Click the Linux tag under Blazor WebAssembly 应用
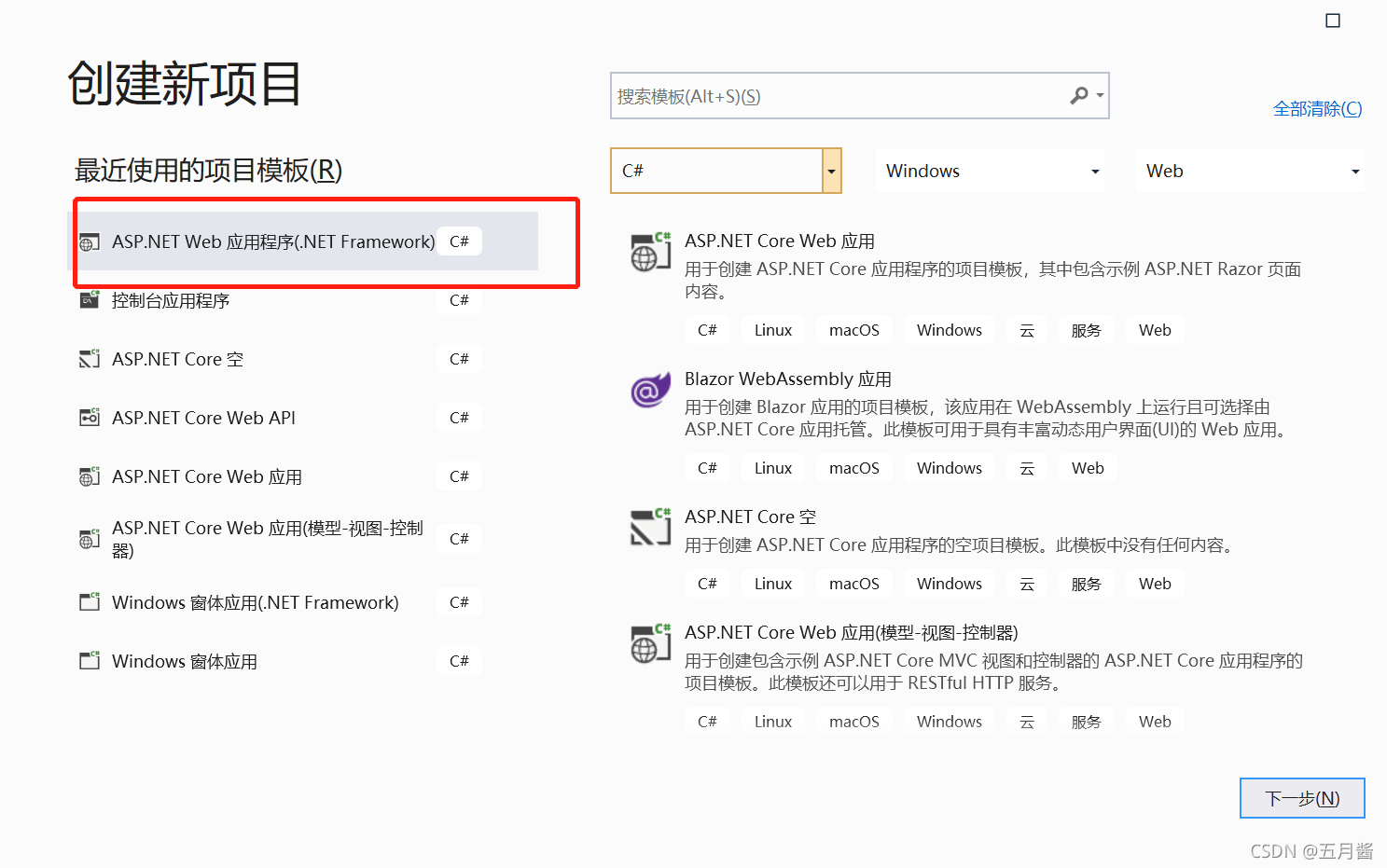 tap(773, 468)
